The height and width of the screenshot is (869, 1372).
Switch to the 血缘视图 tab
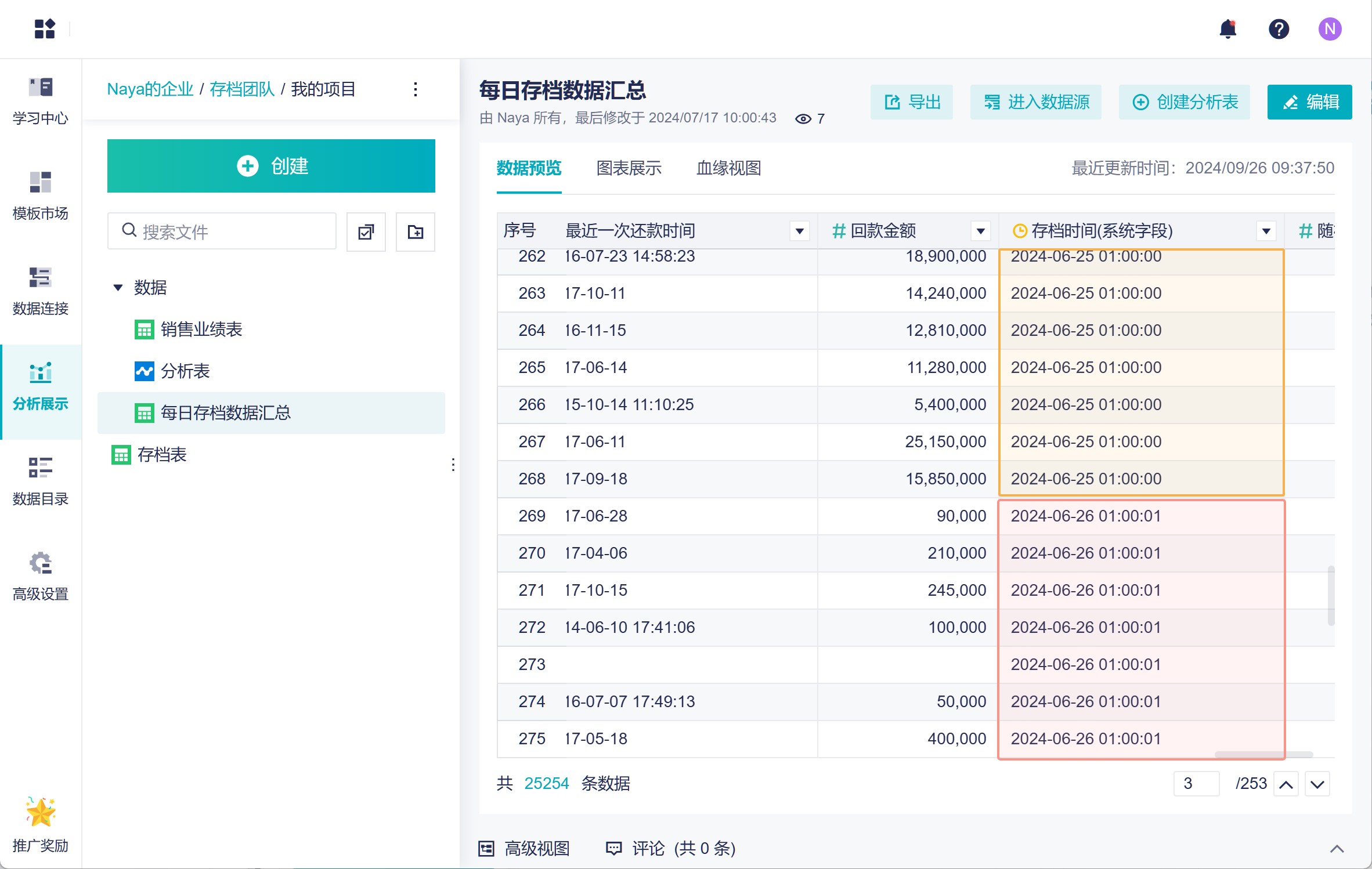[x=728, y=168]
